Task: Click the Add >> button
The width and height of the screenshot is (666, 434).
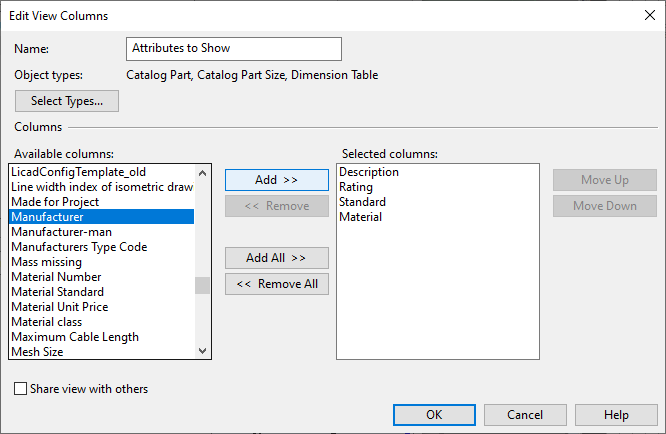Action: pyautogui.click(x=276, y=180)
